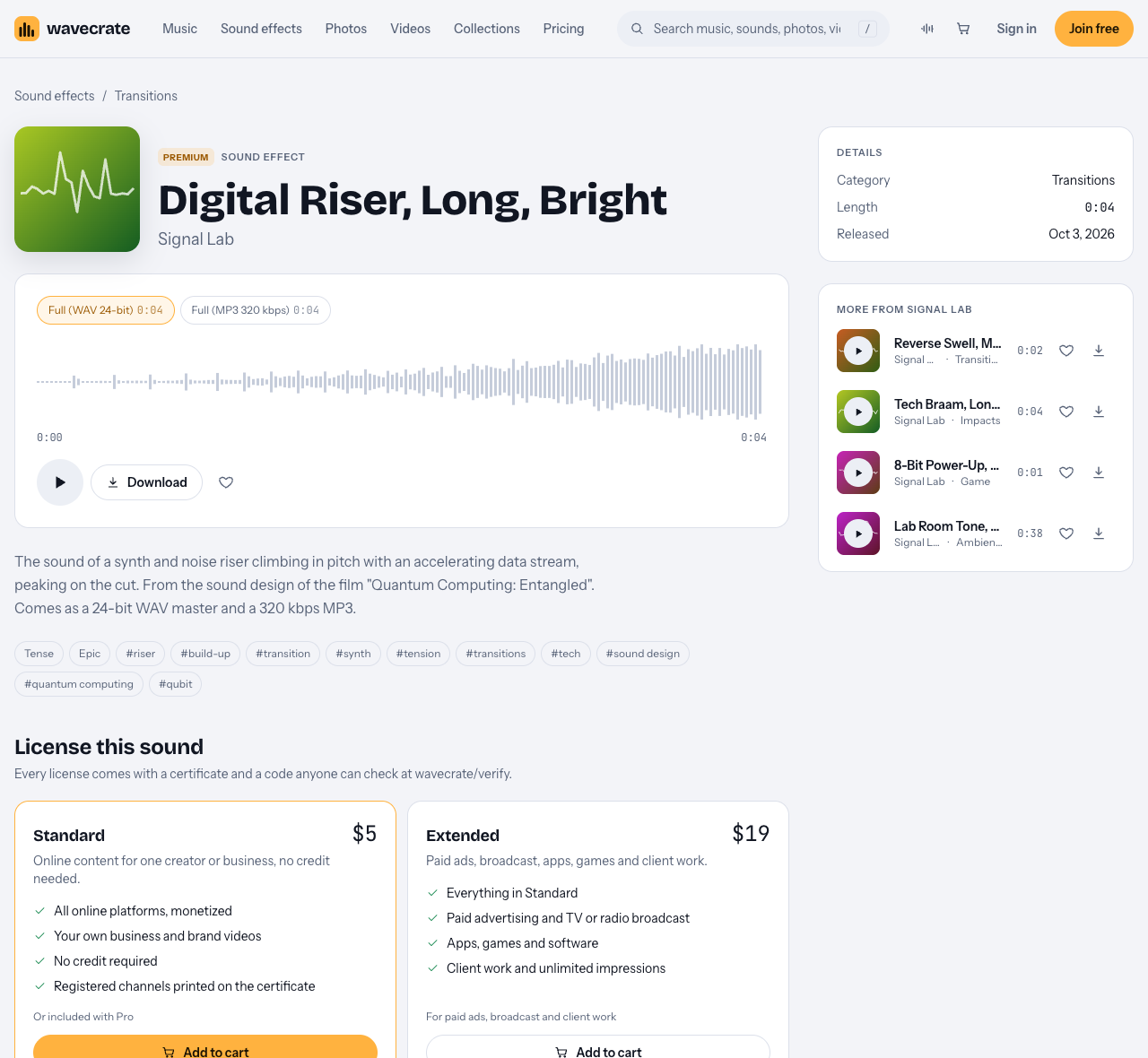This screenshot has height=1058, width=1148.
Task: Open Sound effects breadcrumb link
Action: click(x=54, y=96)
